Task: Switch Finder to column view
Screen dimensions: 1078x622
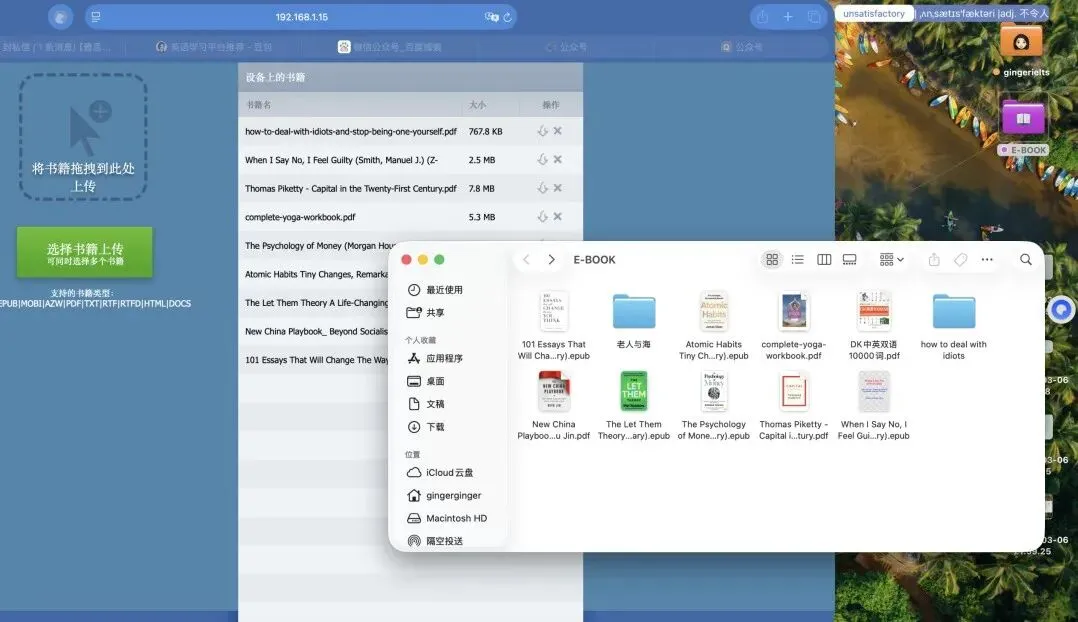Action: (824, 259)
